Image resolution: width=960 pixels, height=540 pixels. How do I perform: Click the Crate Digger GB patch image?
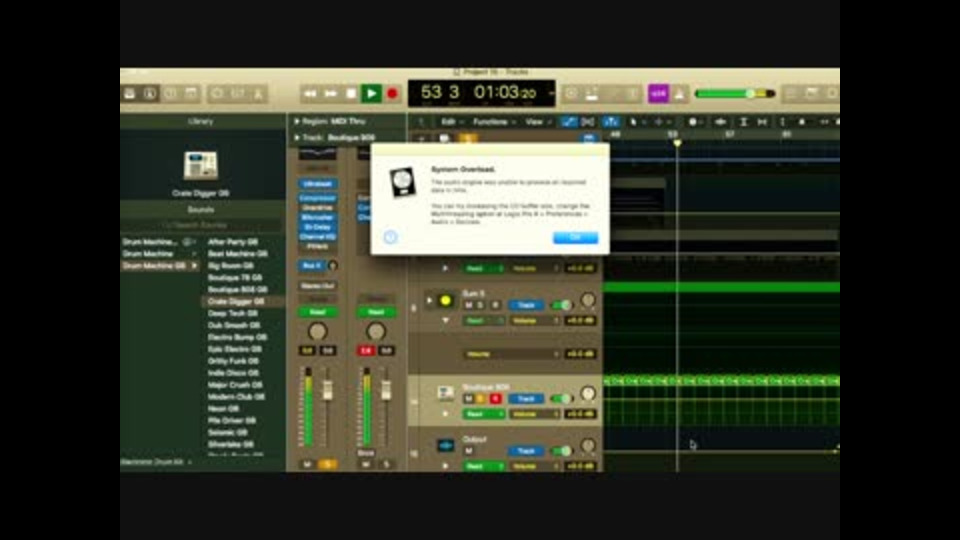(x=201, y=165)
